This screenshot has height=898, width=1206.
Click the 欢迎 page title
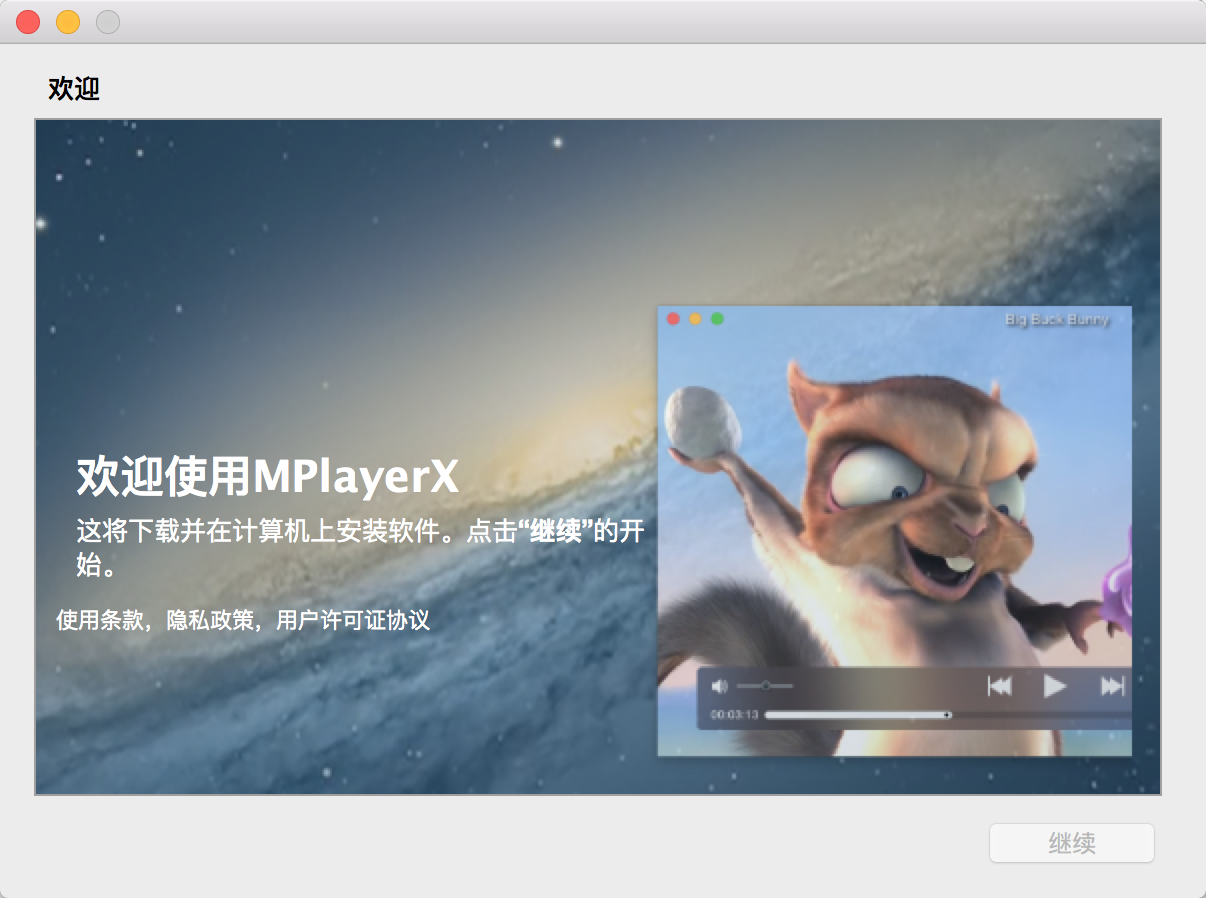click(74, 89)
